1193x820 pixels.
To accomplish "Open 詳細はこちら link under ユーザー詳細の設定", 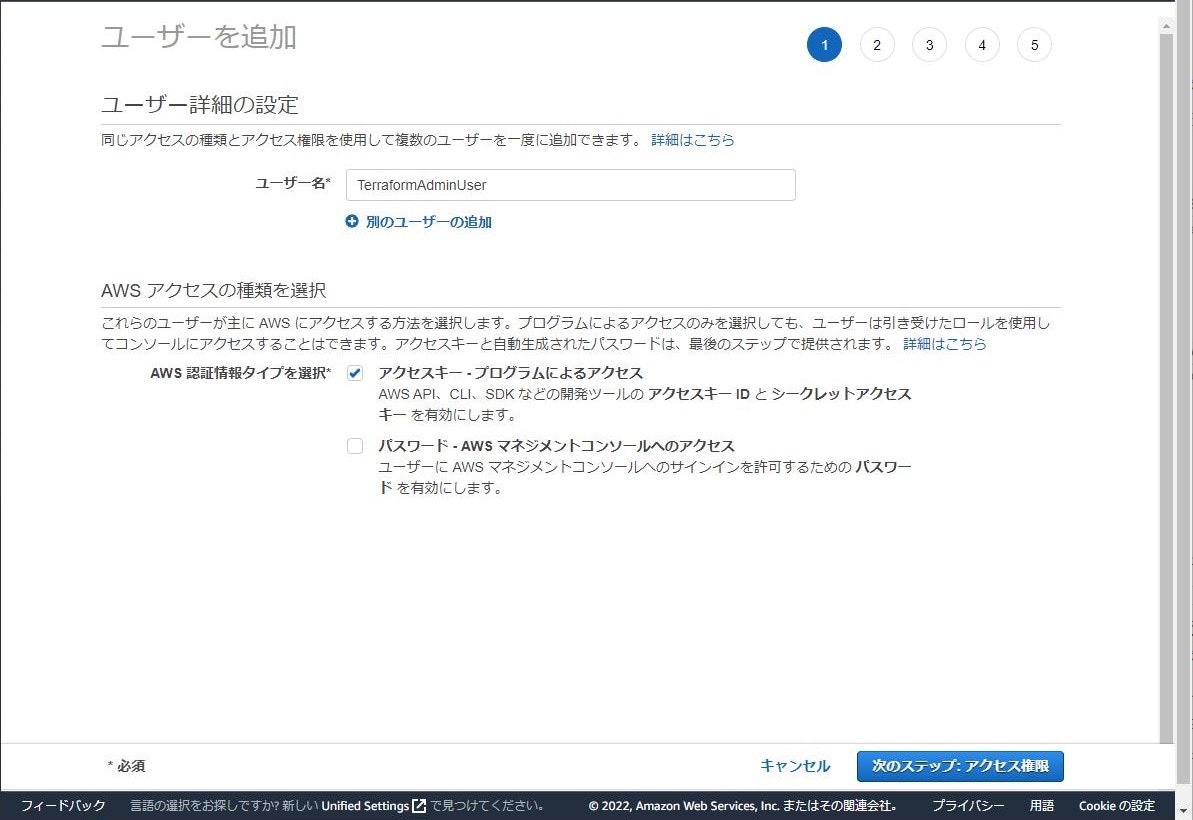I will 692,140.
